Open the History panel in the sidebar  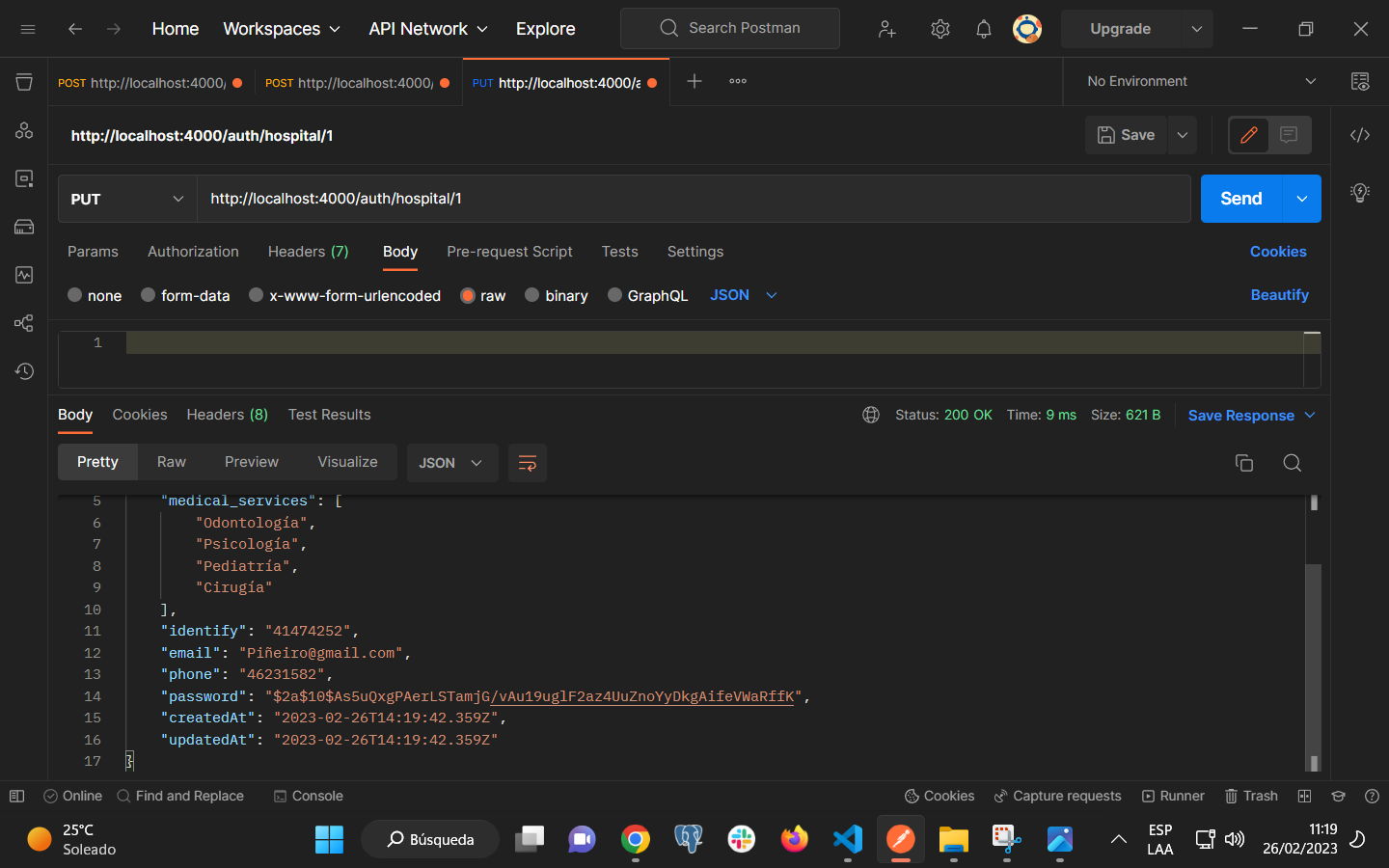(23, 370)
